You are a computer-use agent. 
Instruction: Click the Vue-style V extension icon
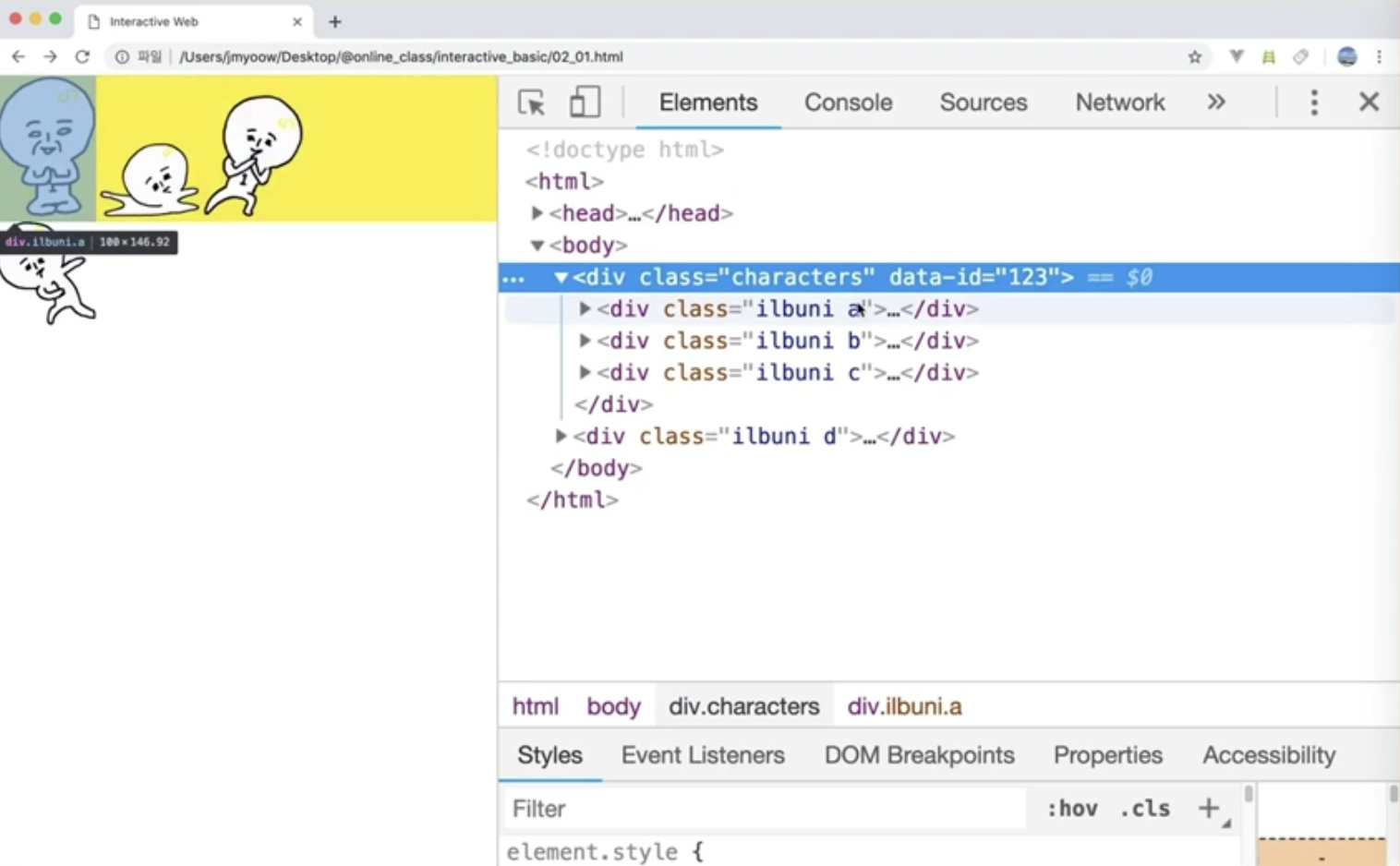pos(1237,56)
